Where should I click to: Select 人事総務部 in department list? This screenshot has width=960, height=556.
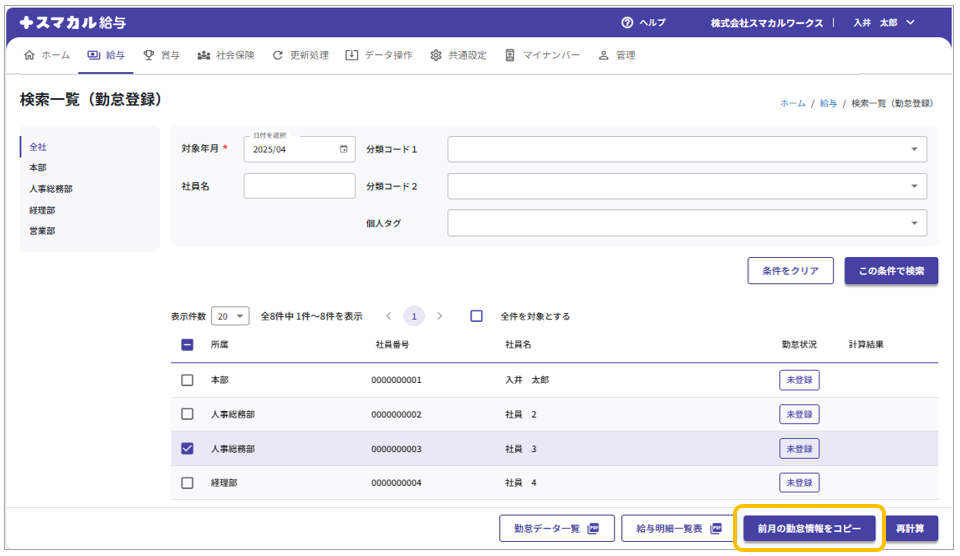(51, 189)
